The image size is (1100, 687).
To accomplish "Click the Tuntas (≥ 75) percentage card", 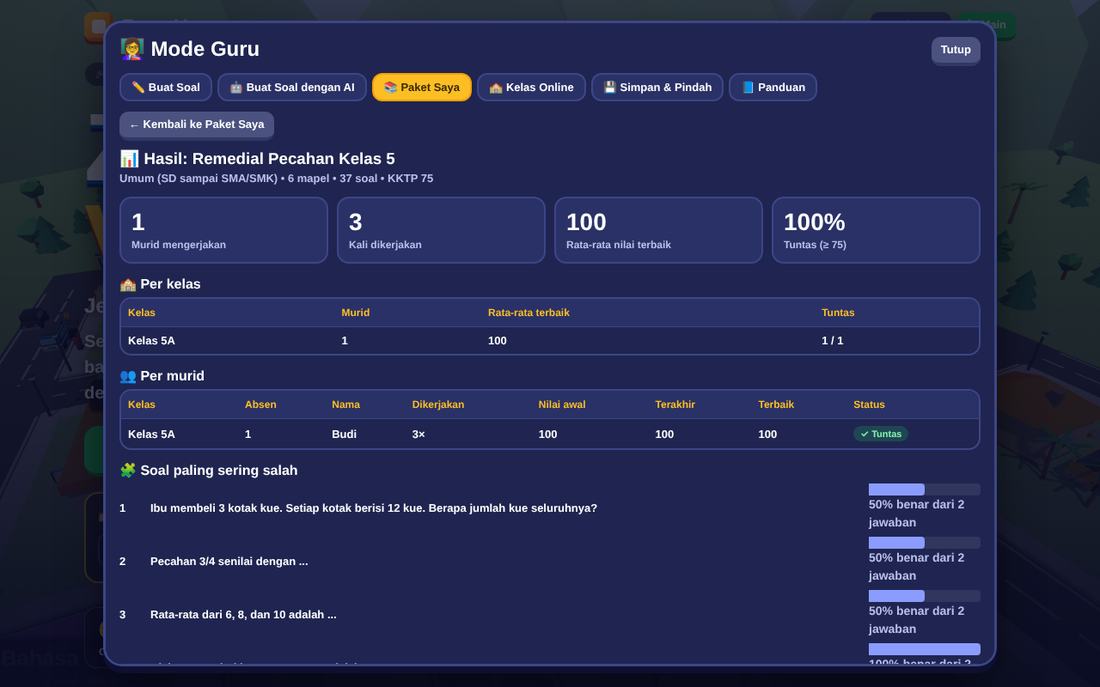I will pos(876,230).
